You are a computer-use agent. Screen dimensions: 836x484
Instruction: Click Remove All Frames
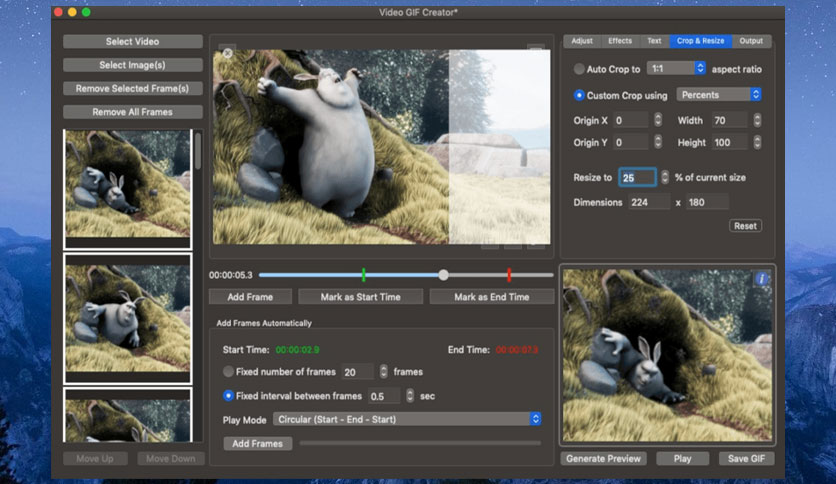coord(132,112)
